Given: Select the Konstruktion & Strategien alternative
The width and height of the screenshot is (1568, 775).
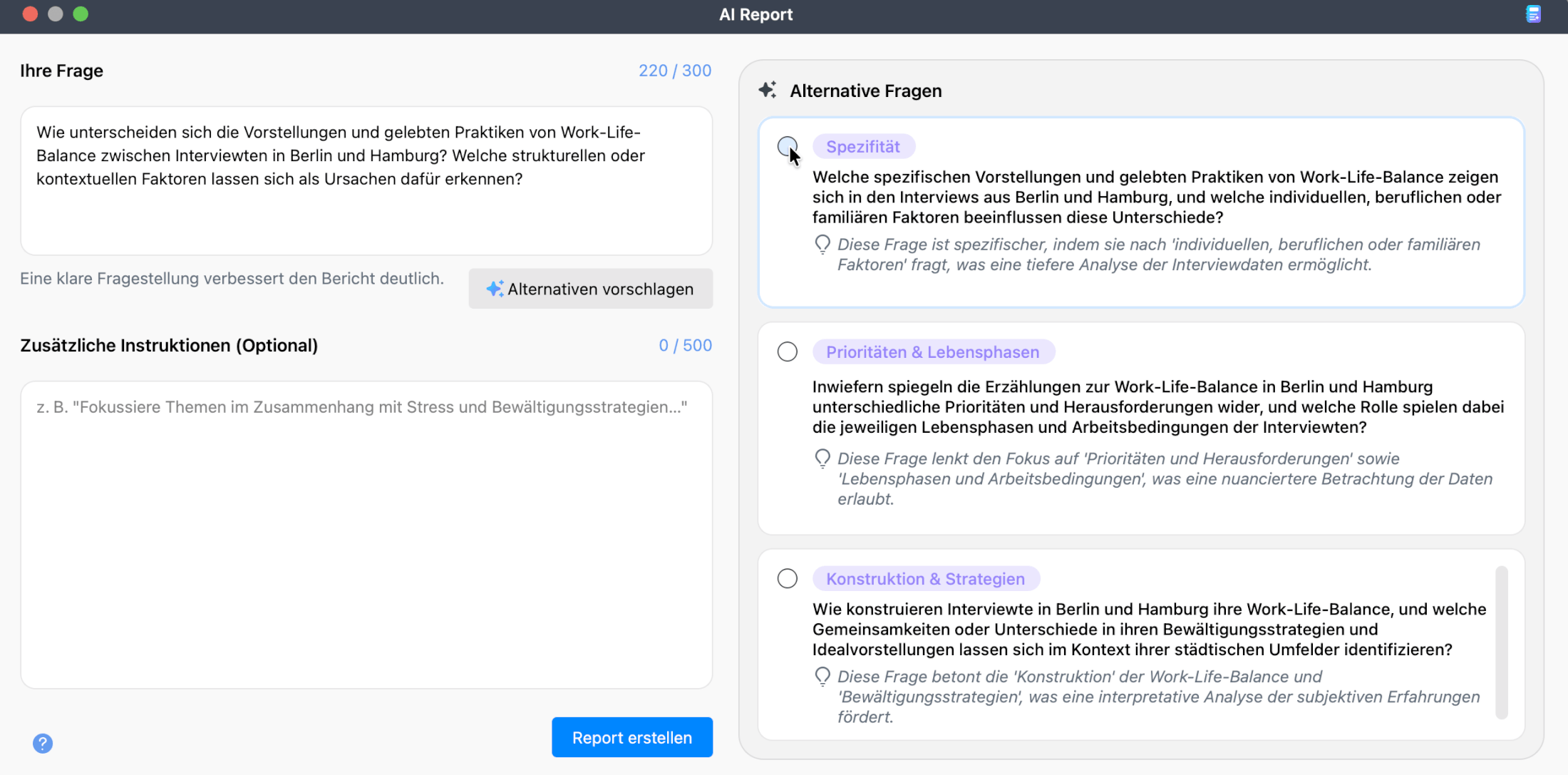Looking at the screenshot, I should coord(787,578).
